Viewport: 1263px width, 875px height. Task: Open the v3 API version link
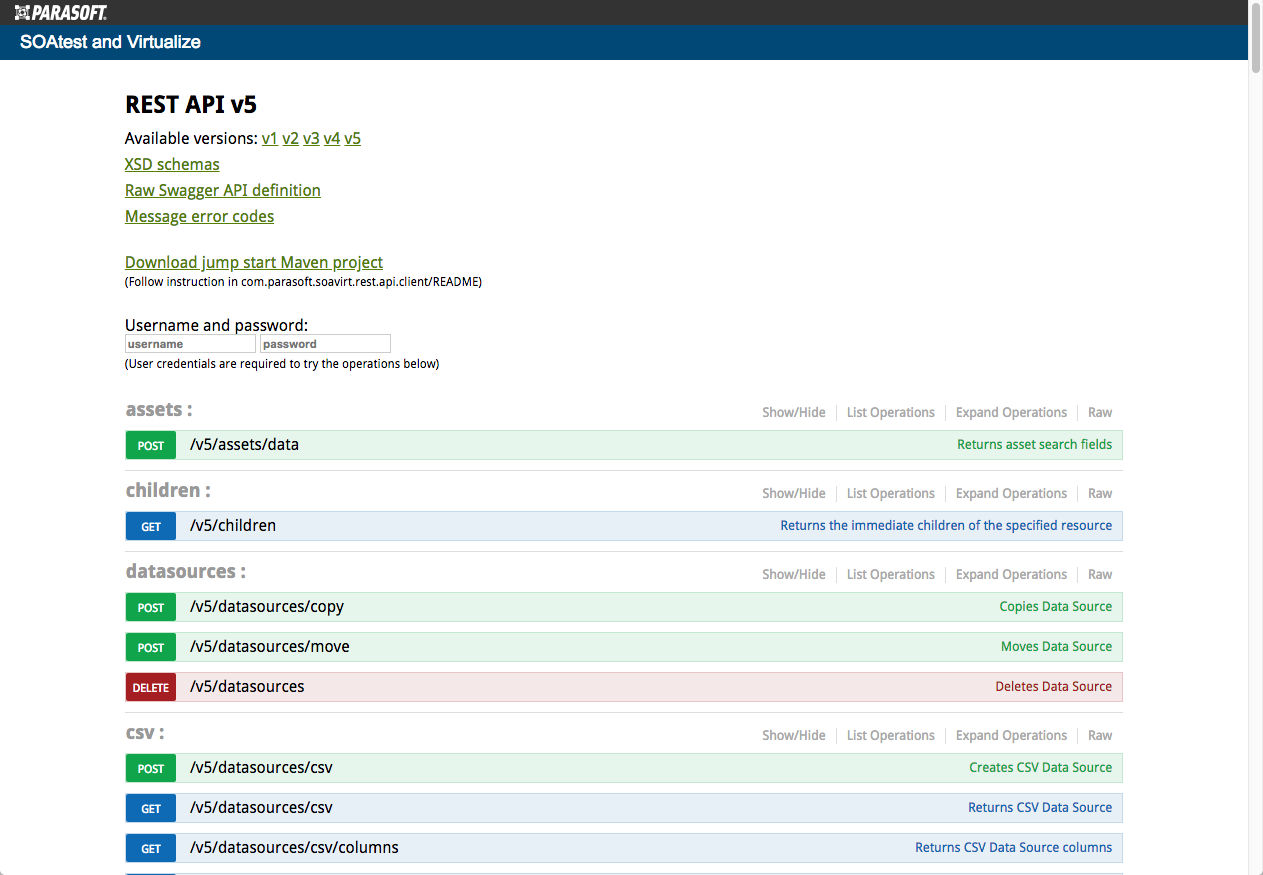point(311,139)
